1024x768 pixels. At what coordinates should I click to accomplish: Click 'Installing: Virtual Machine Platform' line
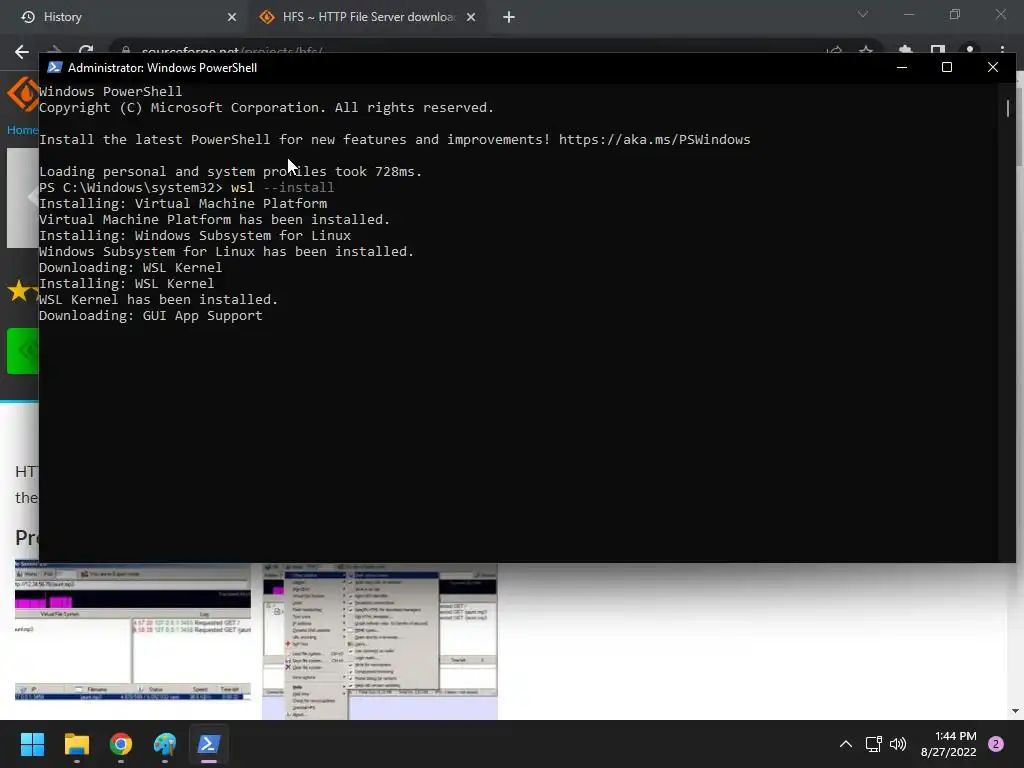[183, 203]
